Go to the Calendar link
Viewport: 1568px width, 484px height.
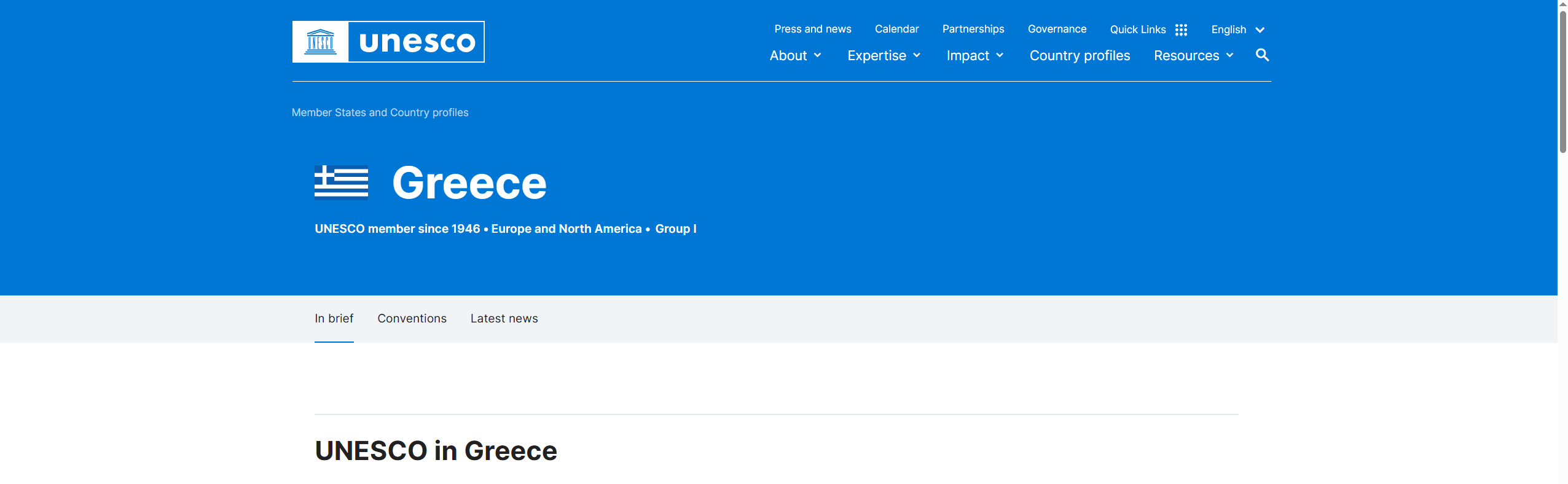point(896,29)
